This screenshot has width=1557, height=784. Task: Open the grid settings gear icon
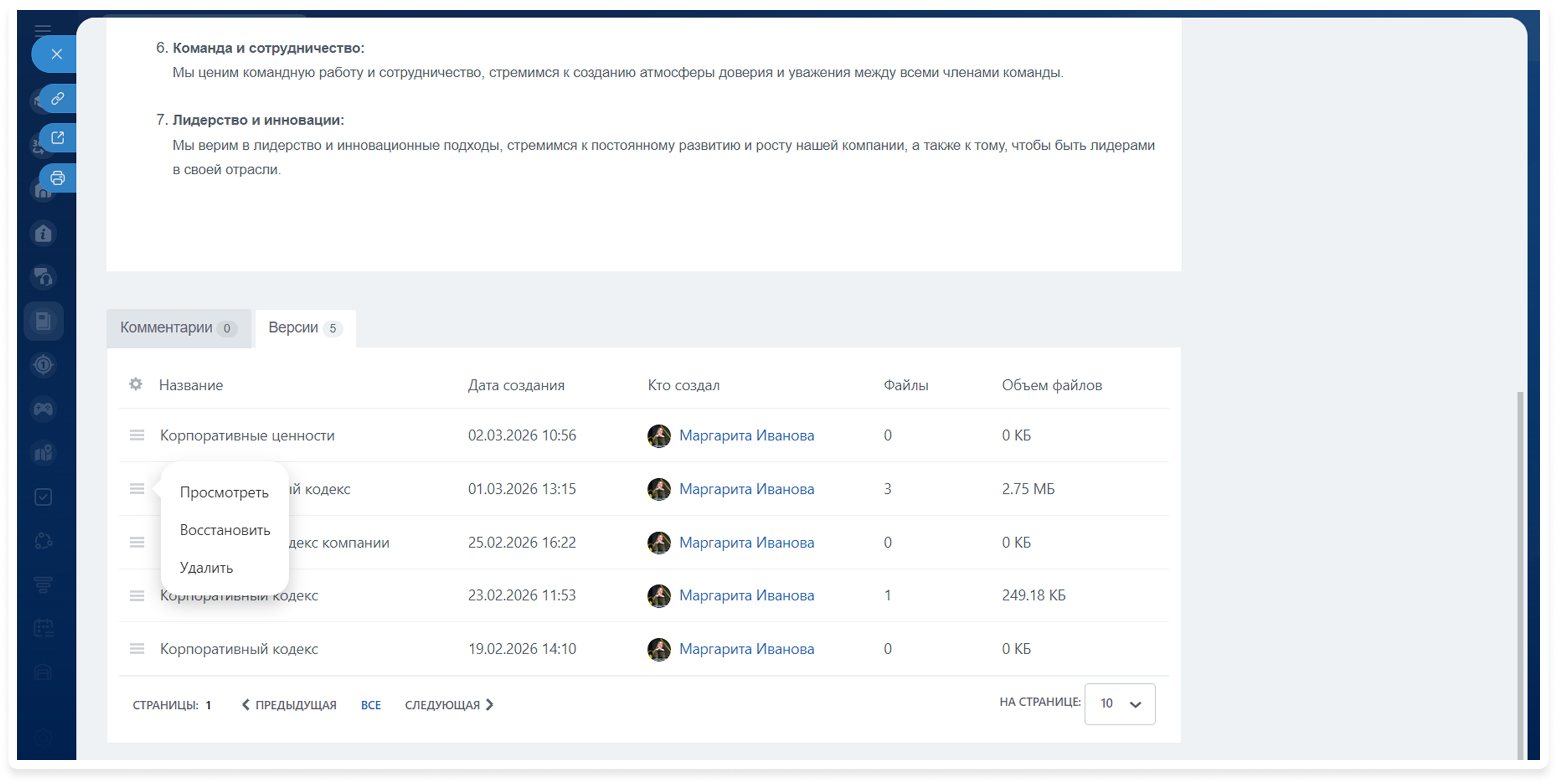pos(136,384)
